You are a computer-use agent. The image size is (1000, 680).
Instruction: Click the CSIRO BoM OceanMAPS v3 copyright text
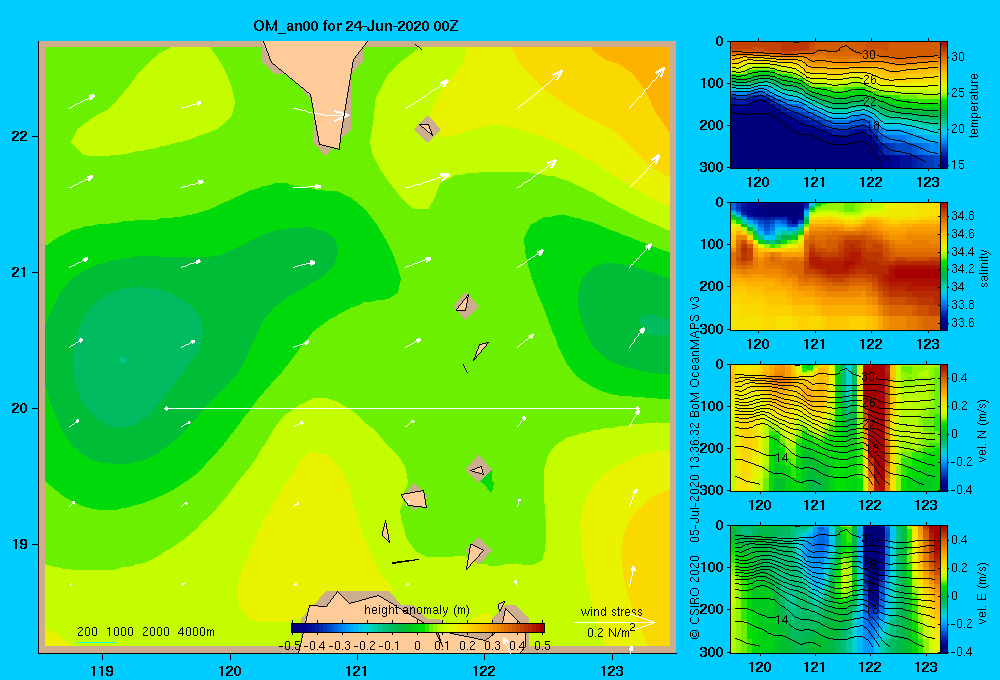coord(695,467)
